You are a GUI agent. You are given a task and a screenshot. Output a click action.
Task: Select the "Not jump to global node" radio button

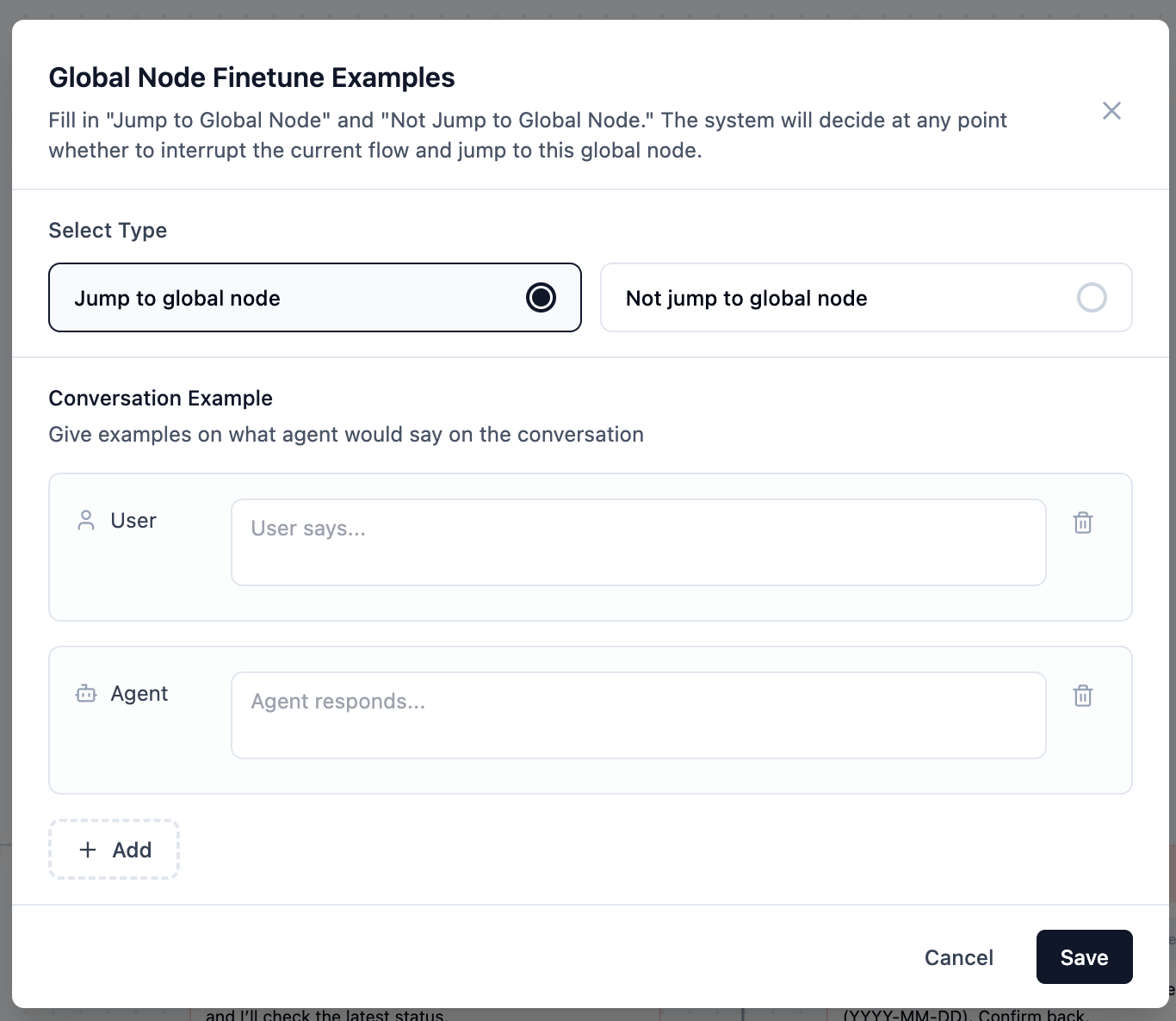[x=1092, y=298]
